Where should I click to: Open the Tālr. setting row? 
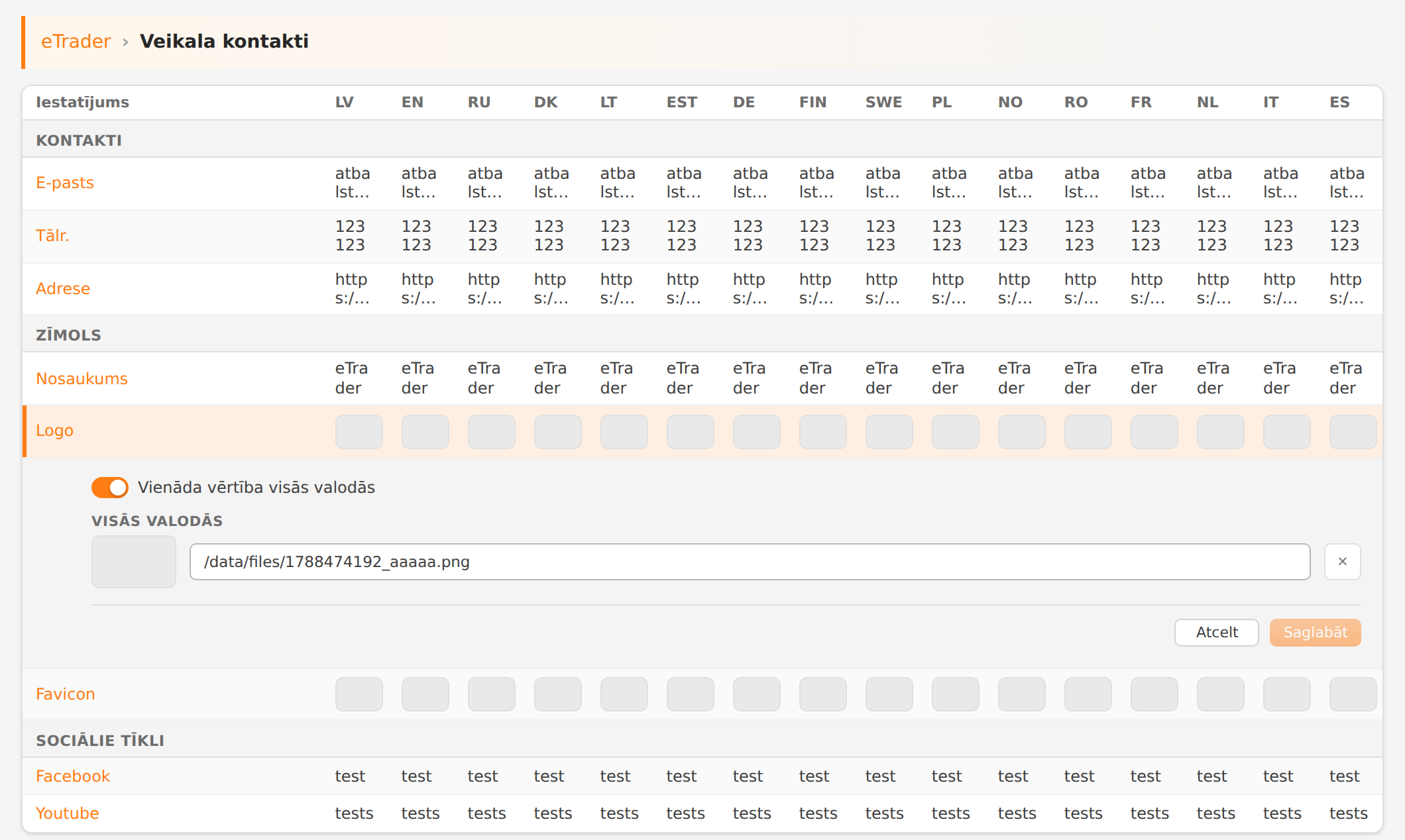coord(702,236)
